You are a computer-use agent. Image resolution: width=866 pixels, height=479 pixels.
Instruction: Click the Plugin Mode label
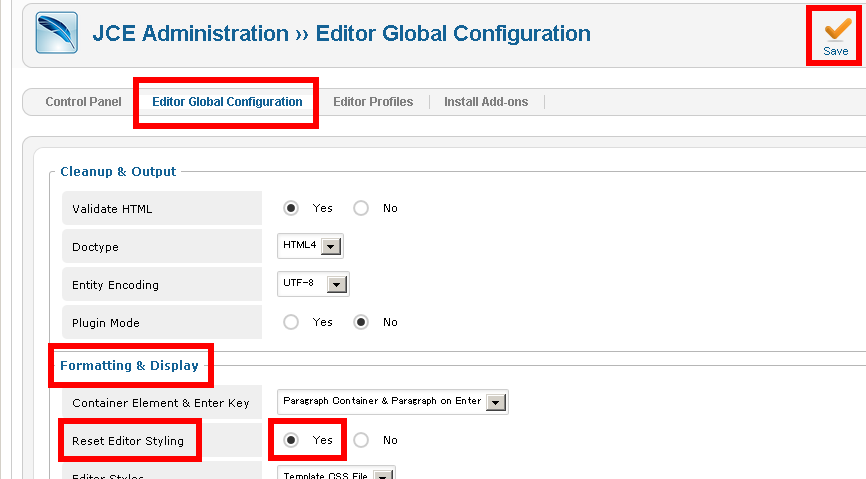(x=106, y=323)
